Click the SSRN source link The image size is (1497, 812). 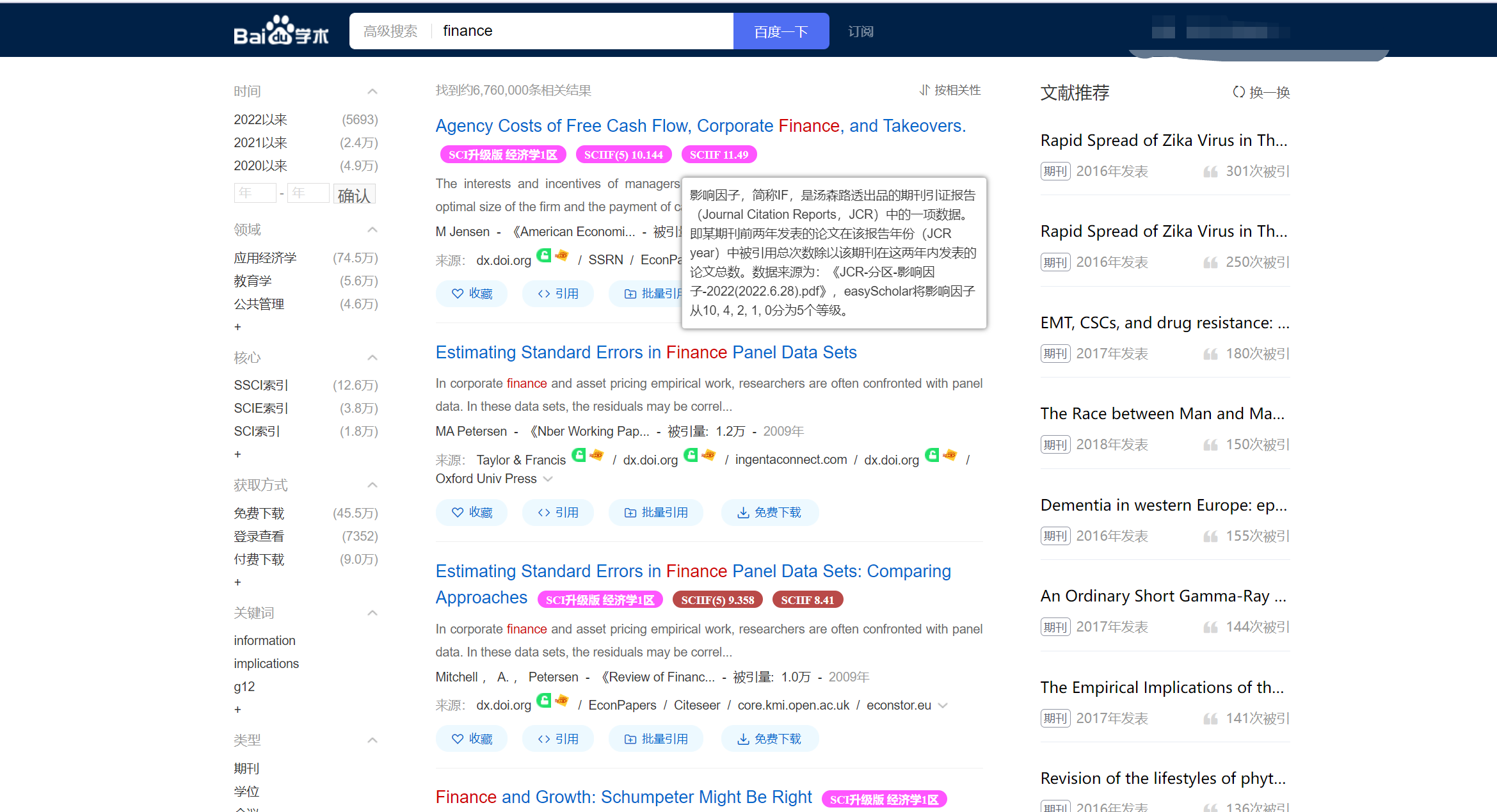coord(605,260)
